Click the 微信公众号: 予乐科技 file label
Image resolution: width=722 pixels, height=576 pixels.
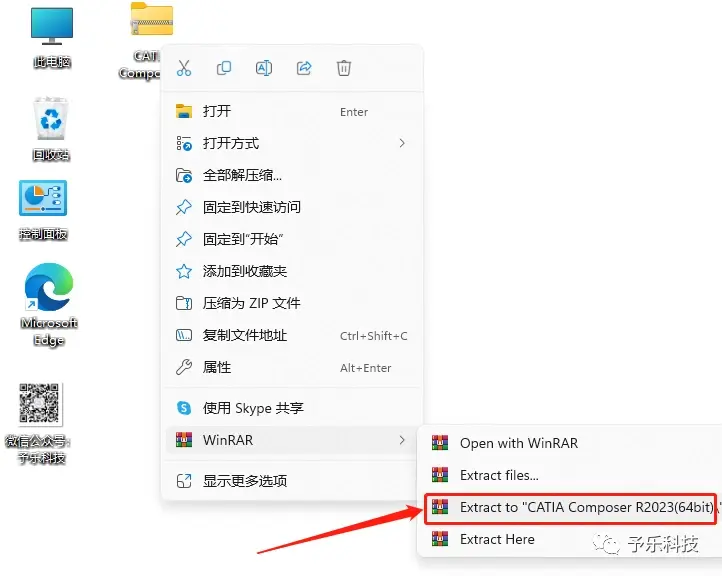39,450
